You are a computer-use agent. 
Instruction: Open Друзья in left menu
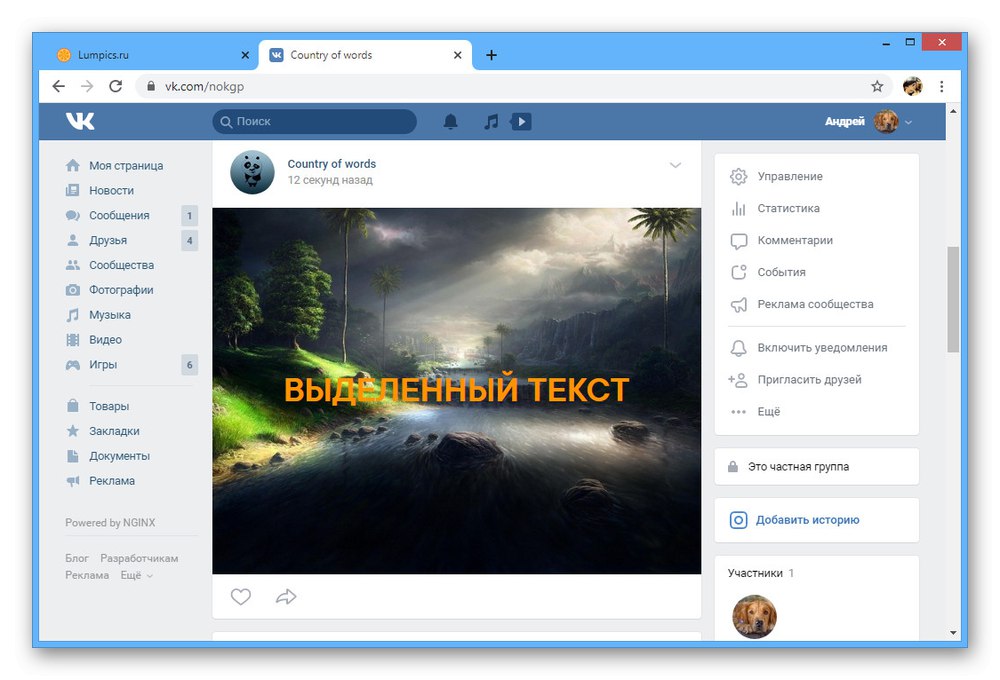[108, 240]
